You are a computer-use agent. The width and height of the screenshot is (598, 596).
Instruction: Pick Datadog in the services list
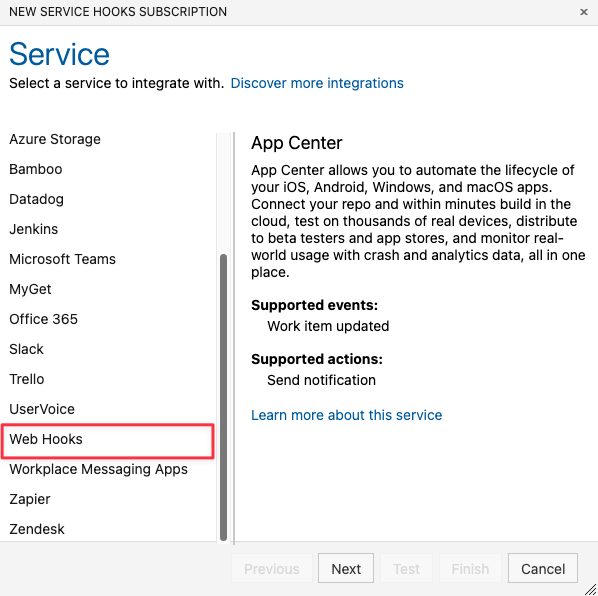tap(108, 199)
